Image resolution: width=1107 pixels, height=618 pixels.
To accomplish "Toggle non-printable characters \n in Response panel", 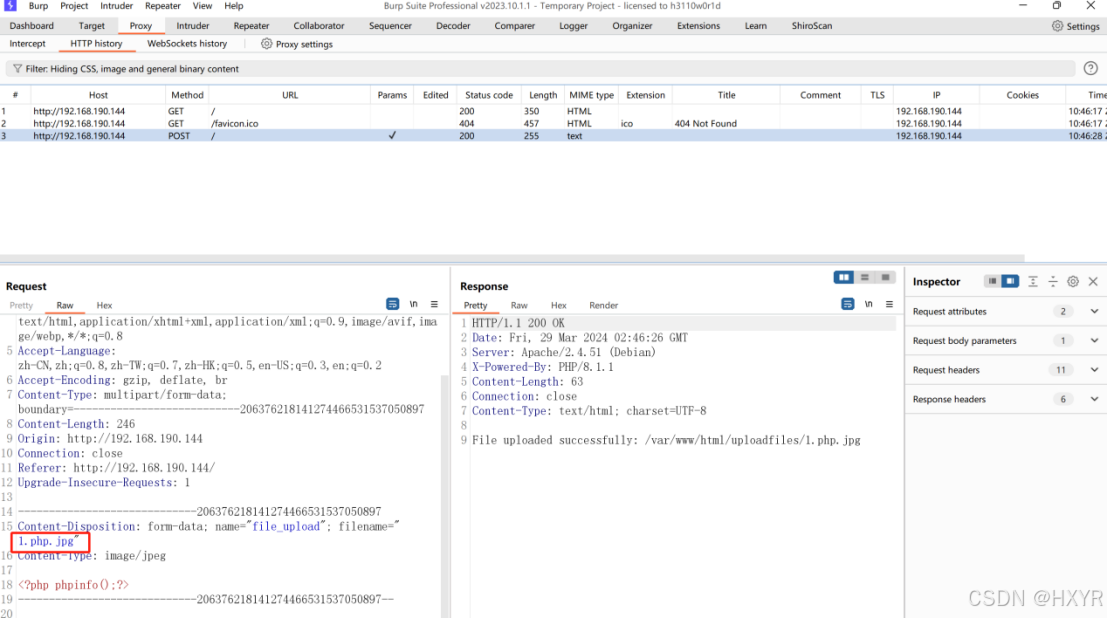I will tap(869, 304).
